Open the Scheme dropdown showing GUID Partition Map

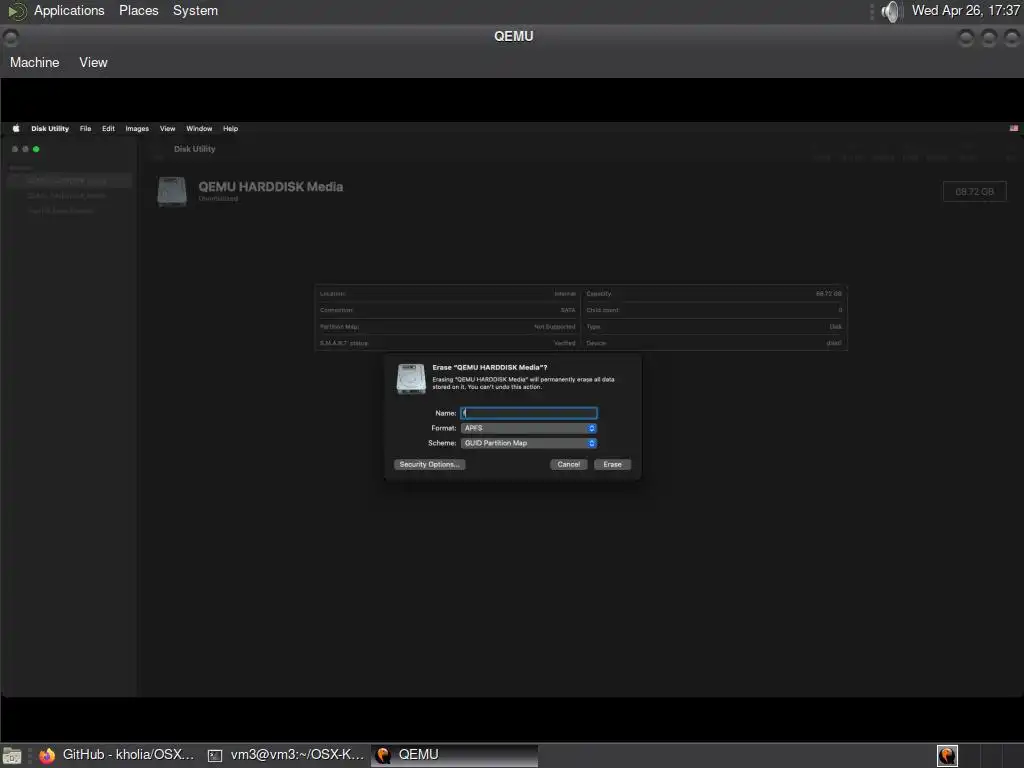coord(529,443)
